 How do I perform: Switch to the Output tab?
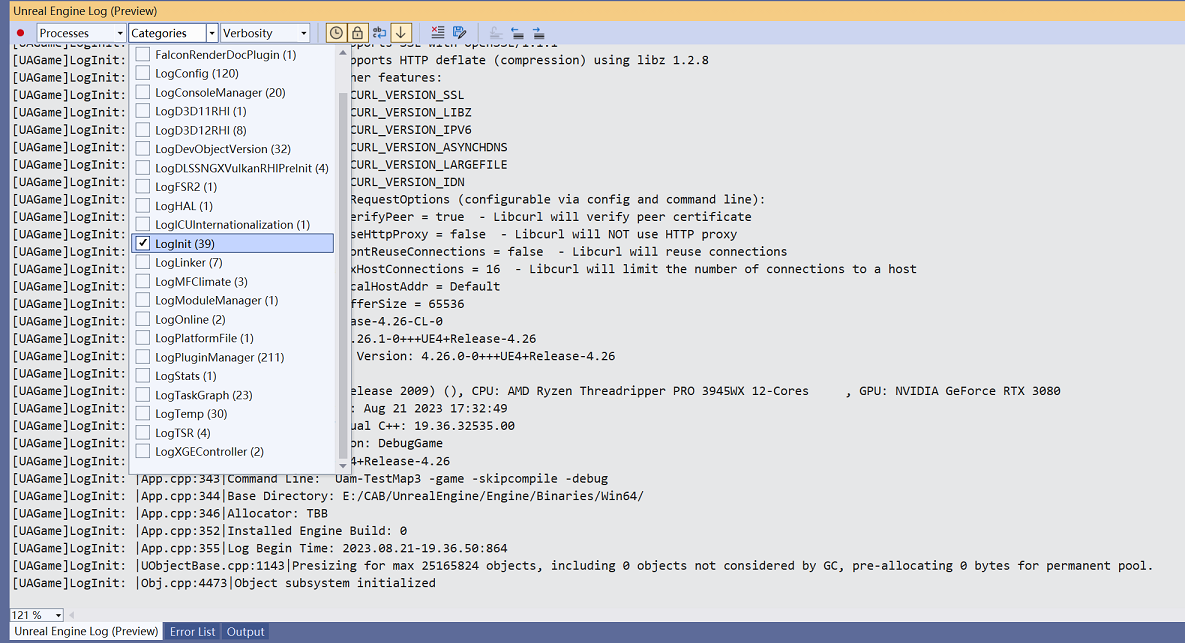[246, 632]
